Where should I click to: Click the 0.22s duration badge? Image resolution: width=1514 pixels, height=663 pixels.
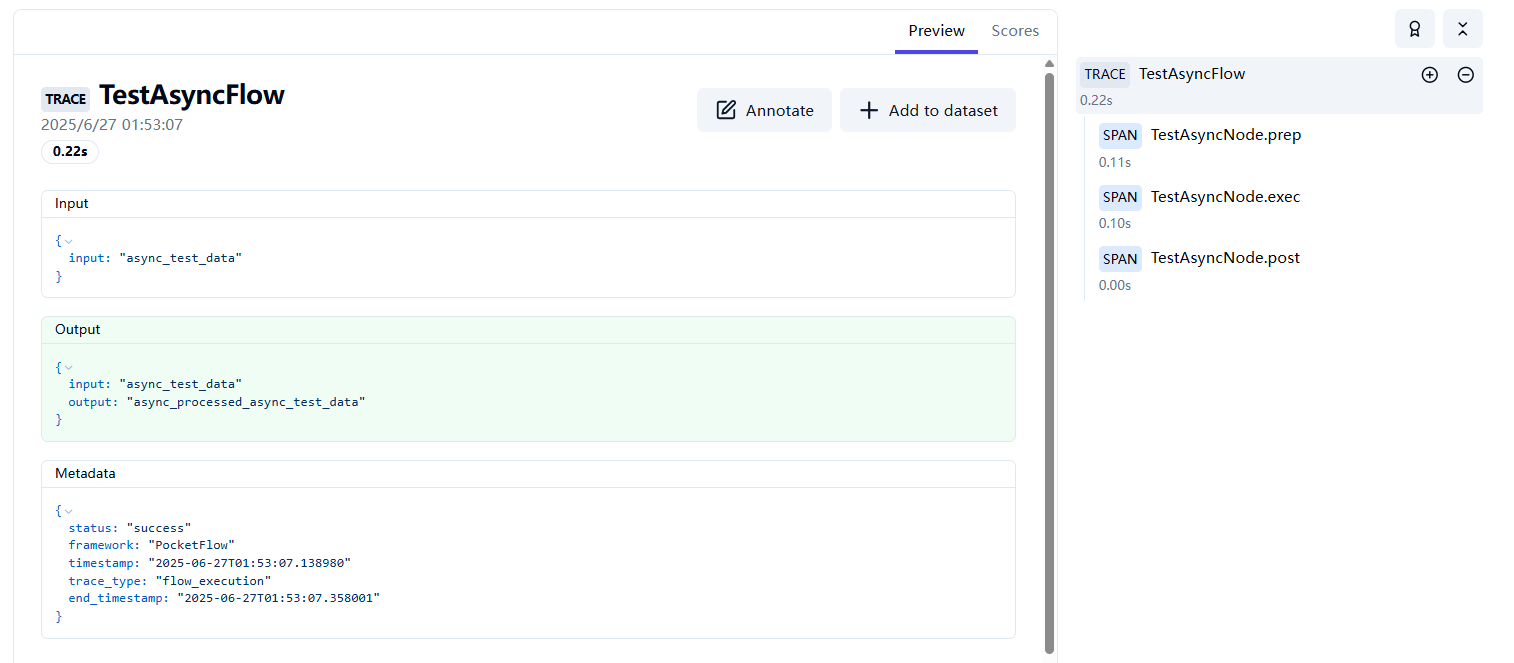[70, 152]
